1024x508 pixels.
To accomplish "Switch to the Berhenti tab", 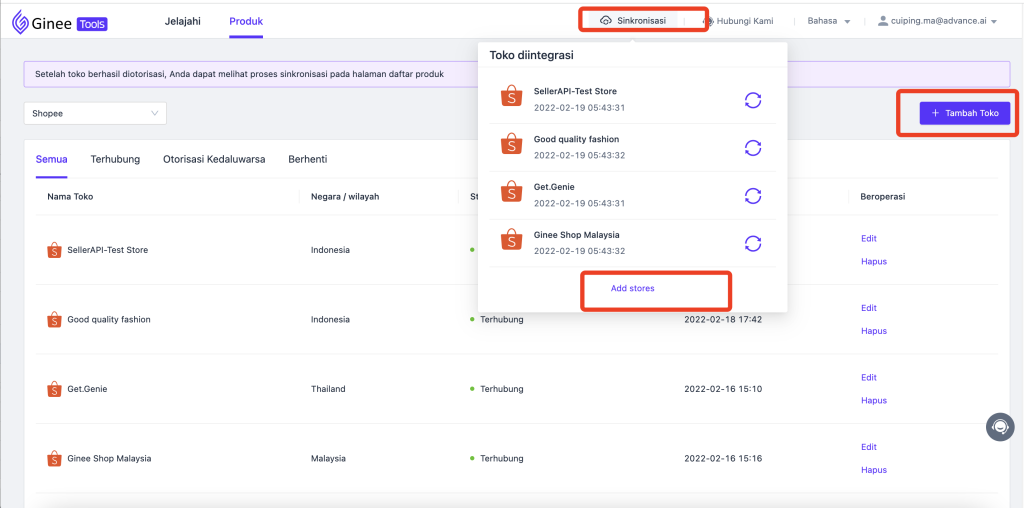I will point(308,159).
